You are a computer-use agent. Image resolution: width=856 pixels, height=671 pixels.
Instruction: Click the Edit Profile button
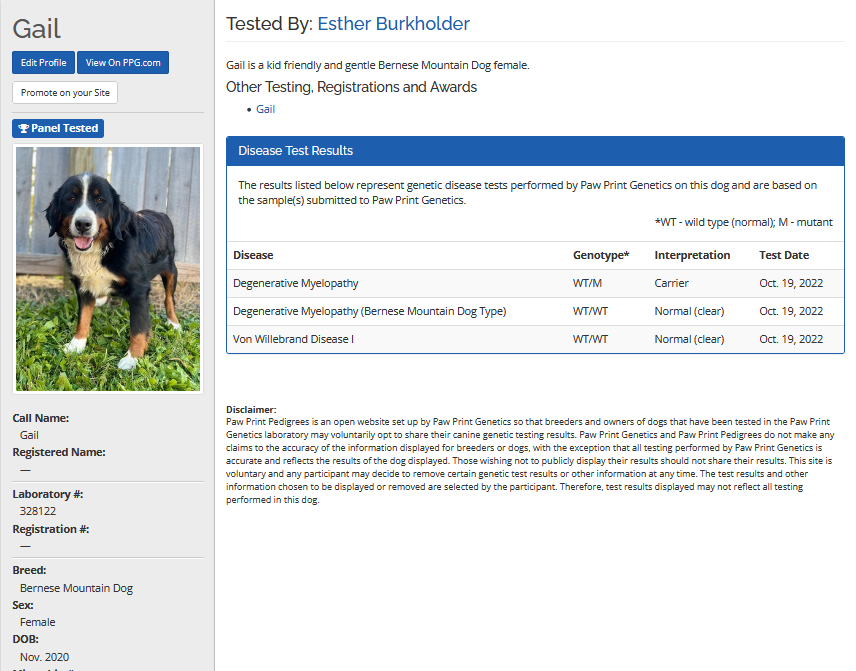pos(43,63)
